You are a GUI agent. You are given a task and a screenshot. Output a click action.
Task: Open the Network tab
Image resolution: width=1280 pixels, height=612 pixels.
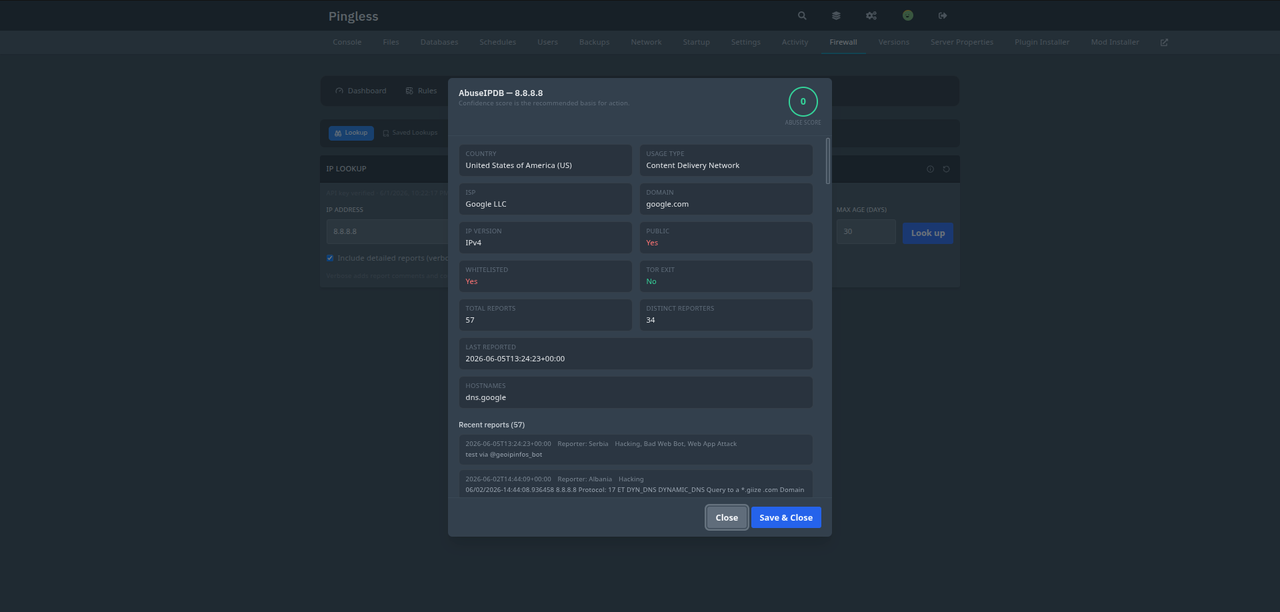tap(646, 42)
